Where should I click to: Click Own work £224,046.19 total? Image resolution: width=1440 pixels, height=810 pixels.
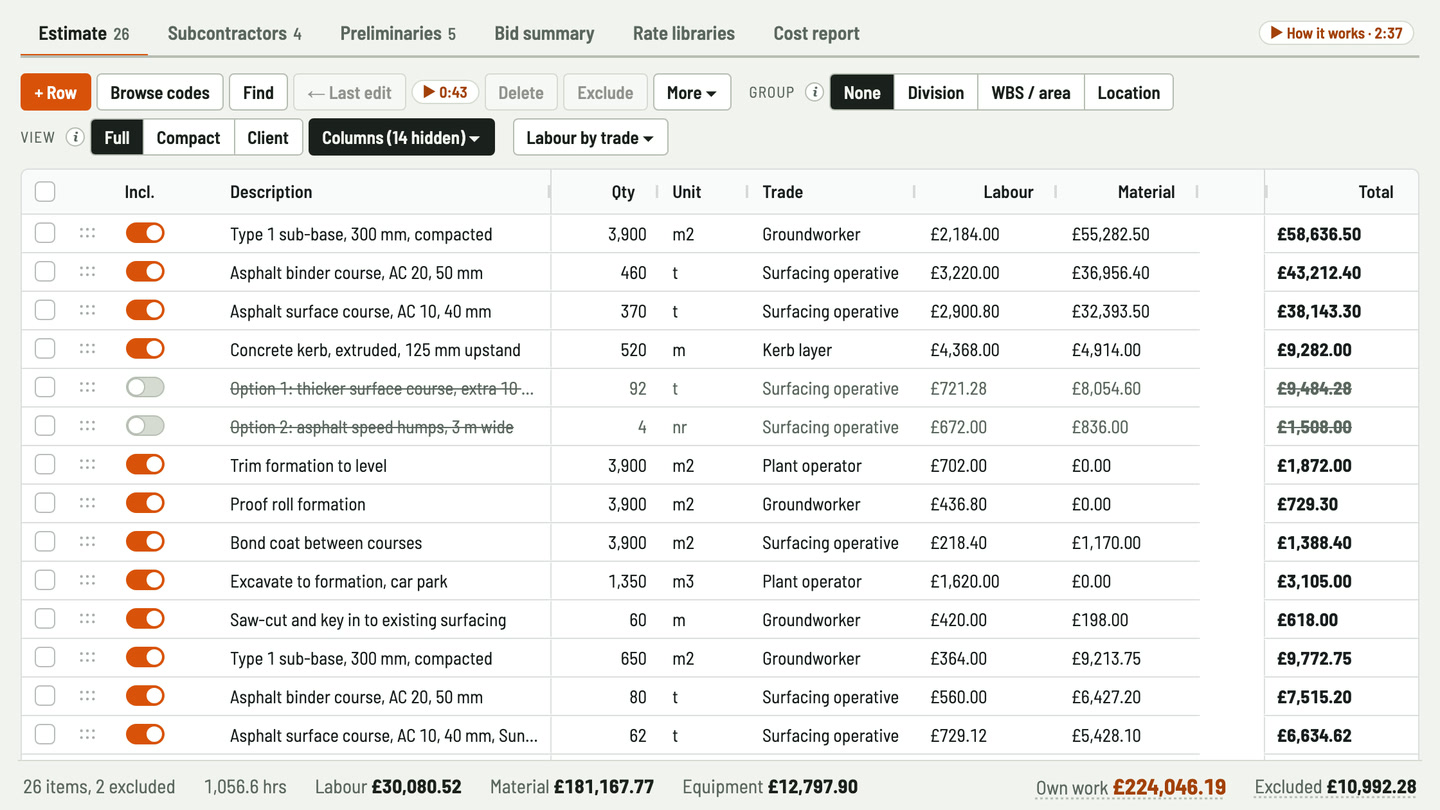[1131, 787]
